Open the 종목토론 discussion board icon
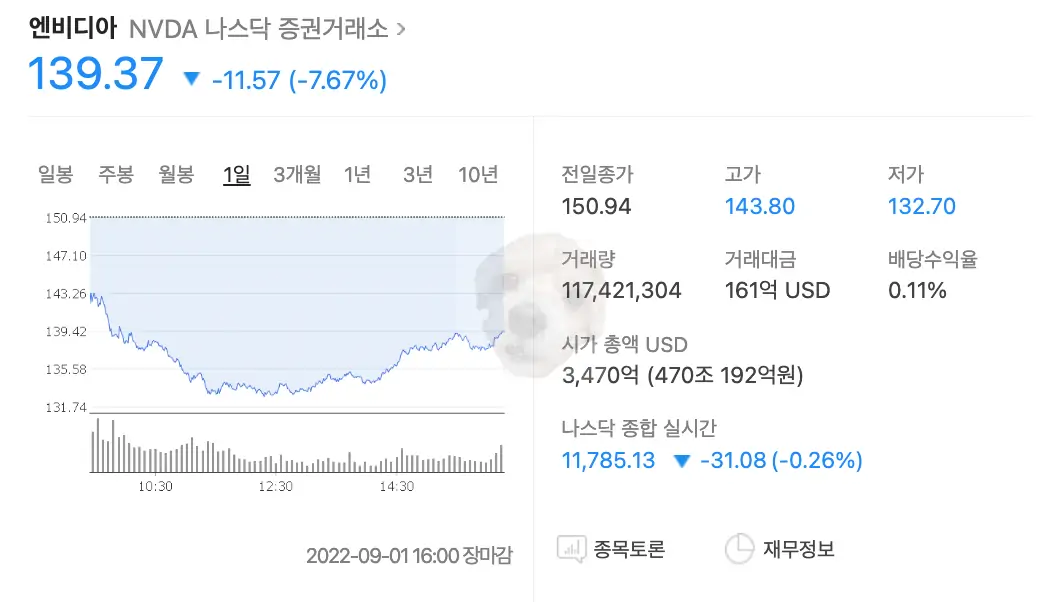This screenshot has width=1062, height=602. (571, 548)
